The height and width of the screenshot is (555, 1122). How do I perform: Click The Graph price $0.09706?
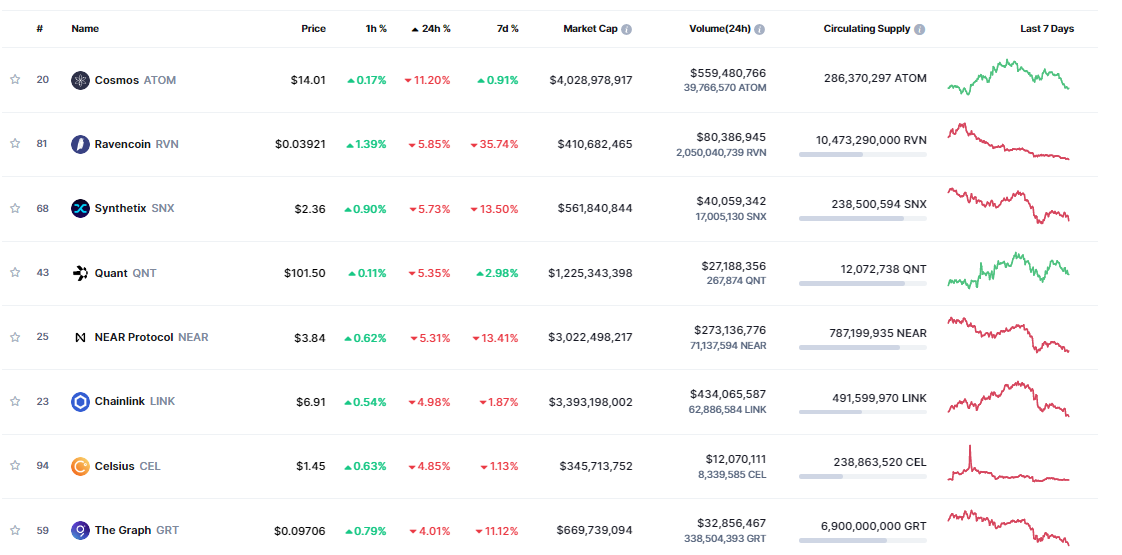pyautogui.click(x=300, y=531)
